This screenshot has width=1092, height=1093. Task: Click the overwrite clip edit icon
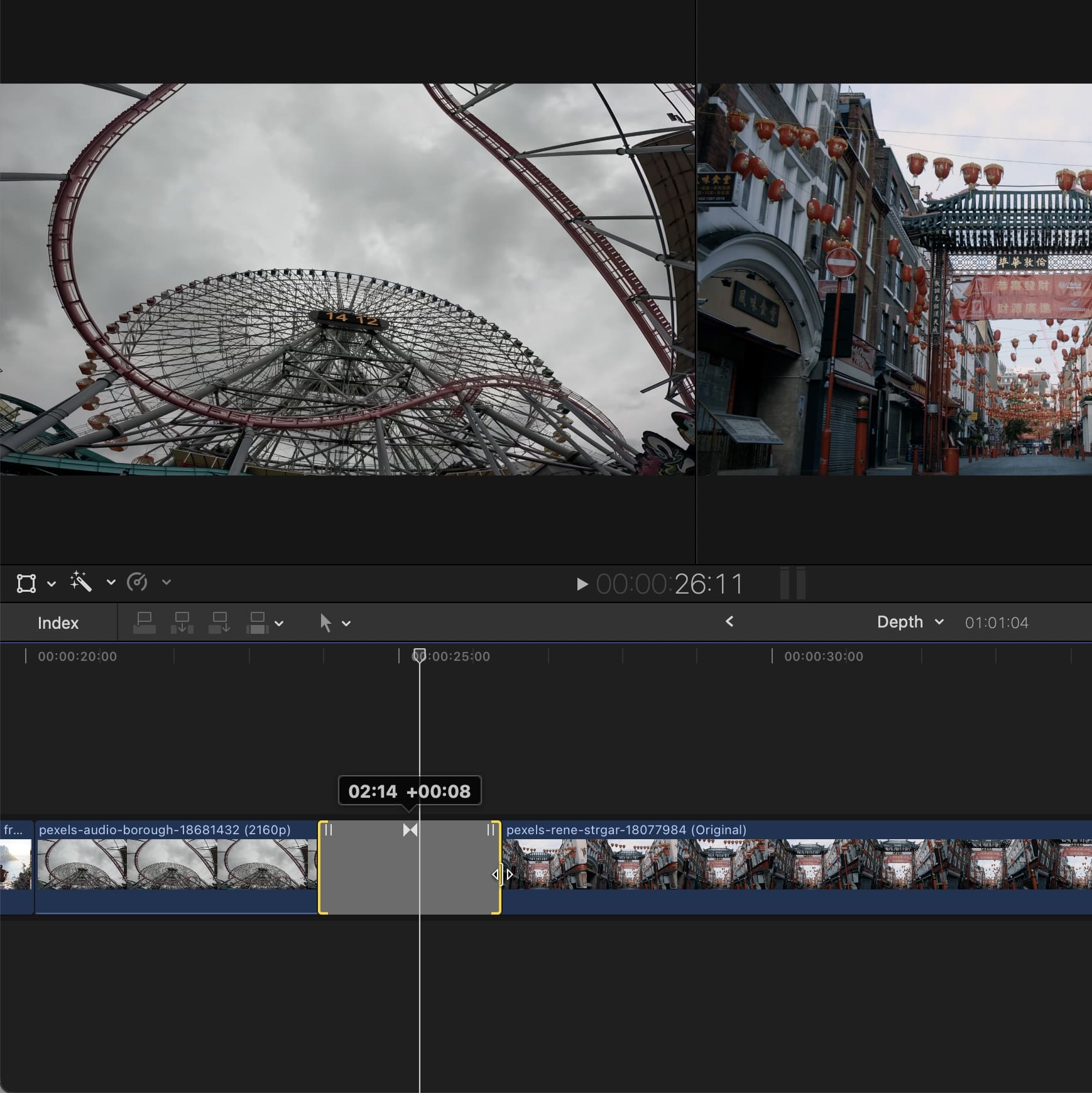click(x=258, y=623)
